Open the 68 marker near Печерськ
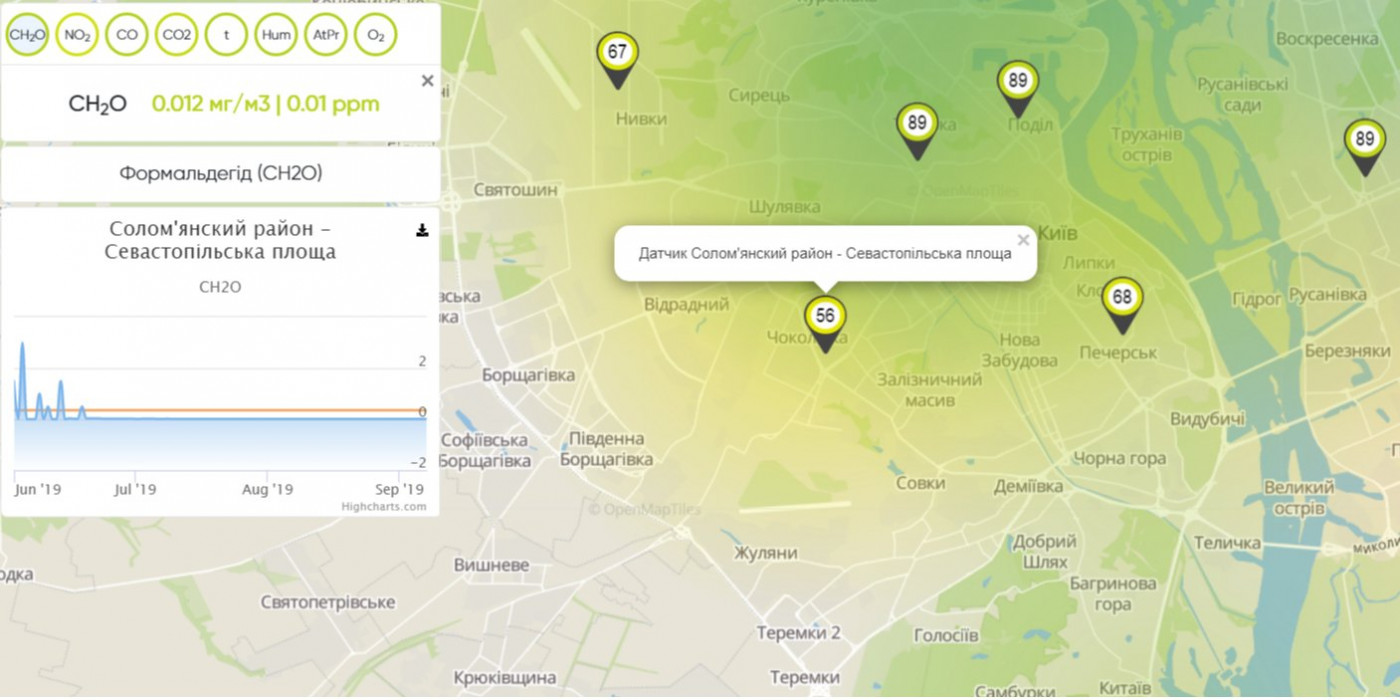Viewport: 1400px width, 700px height. 1122,299
